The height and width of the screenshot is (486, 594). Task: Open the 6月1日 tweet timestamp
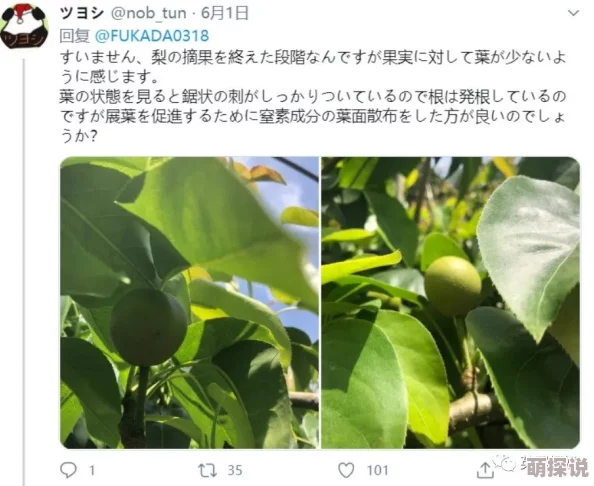coord(225,13)
